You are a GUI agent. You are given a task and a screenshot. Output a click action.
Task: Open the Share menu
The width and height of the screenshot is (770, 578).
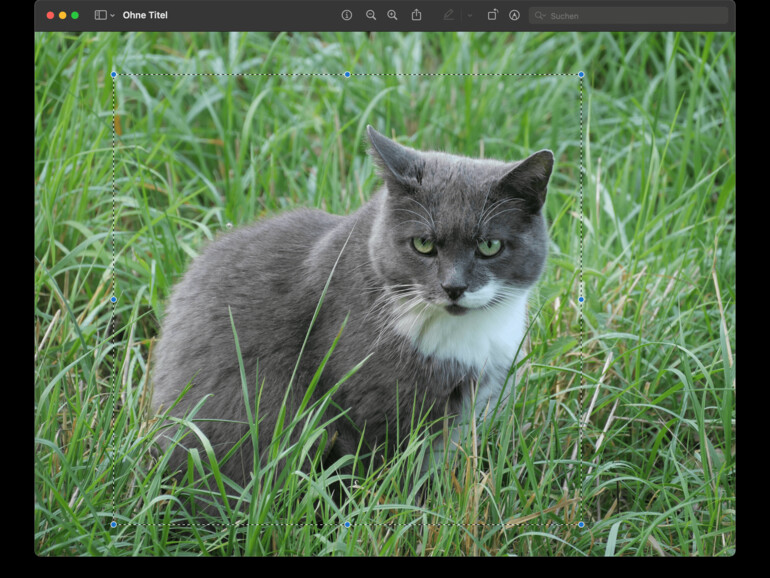[x=416, y=15]
